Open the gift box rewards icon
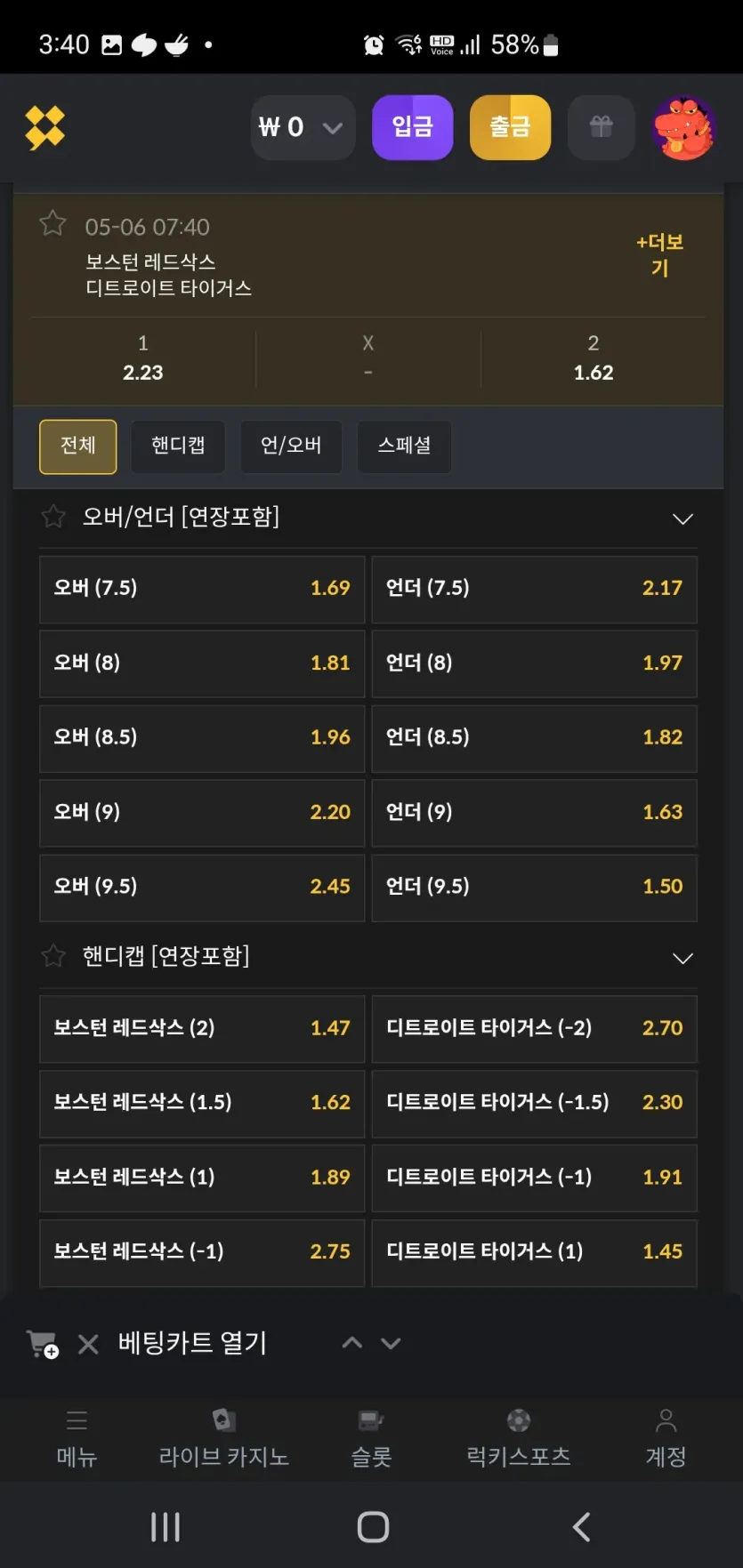 [x=602, y=127]
